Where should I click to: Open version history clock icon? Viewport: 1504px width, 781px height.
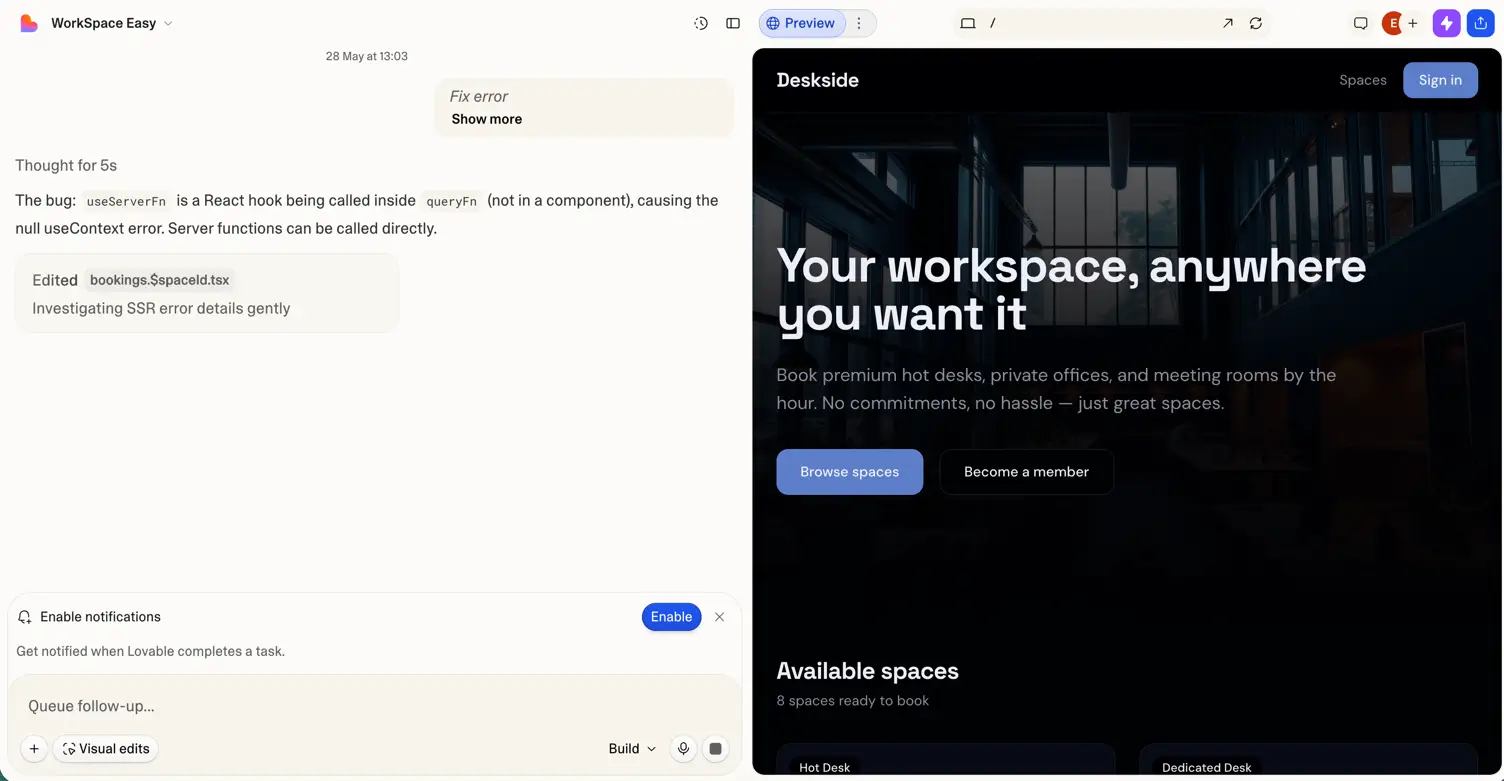[x=701, y=23]
